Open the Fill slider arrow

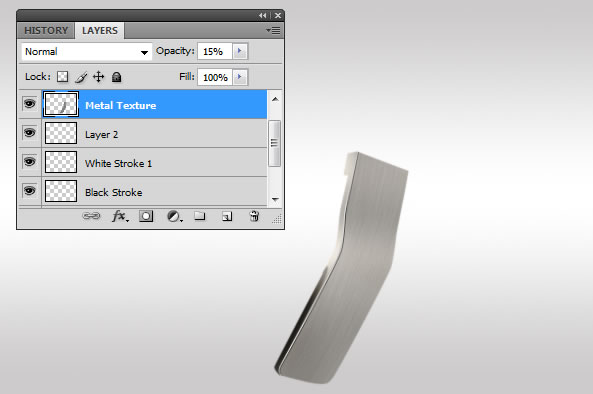(x=240, y=77)
